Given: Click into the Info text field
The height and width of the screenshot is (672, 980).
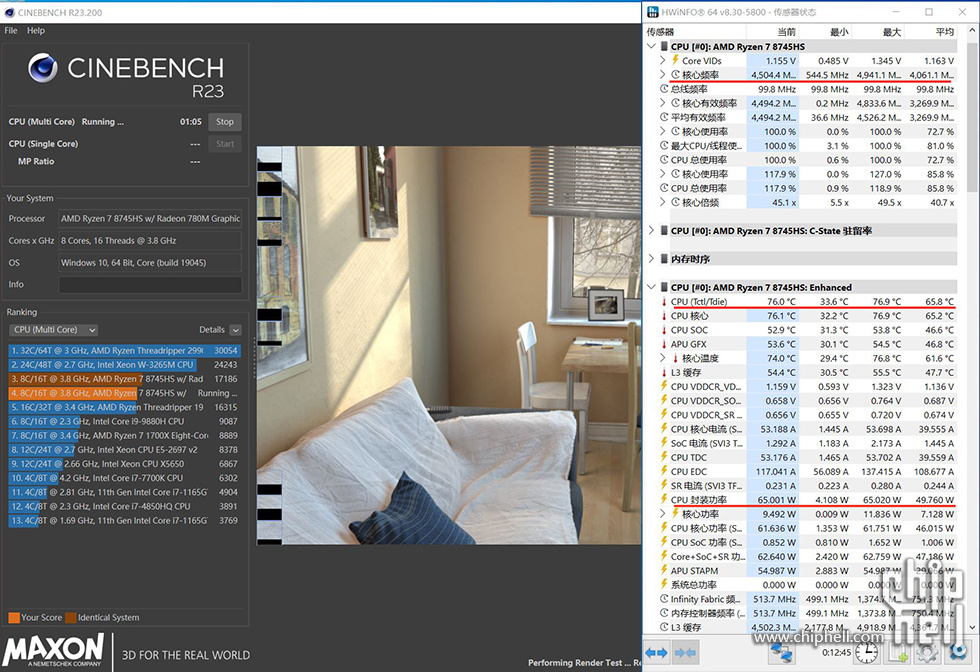Looking at the screenshot, I should pos(150,284).
